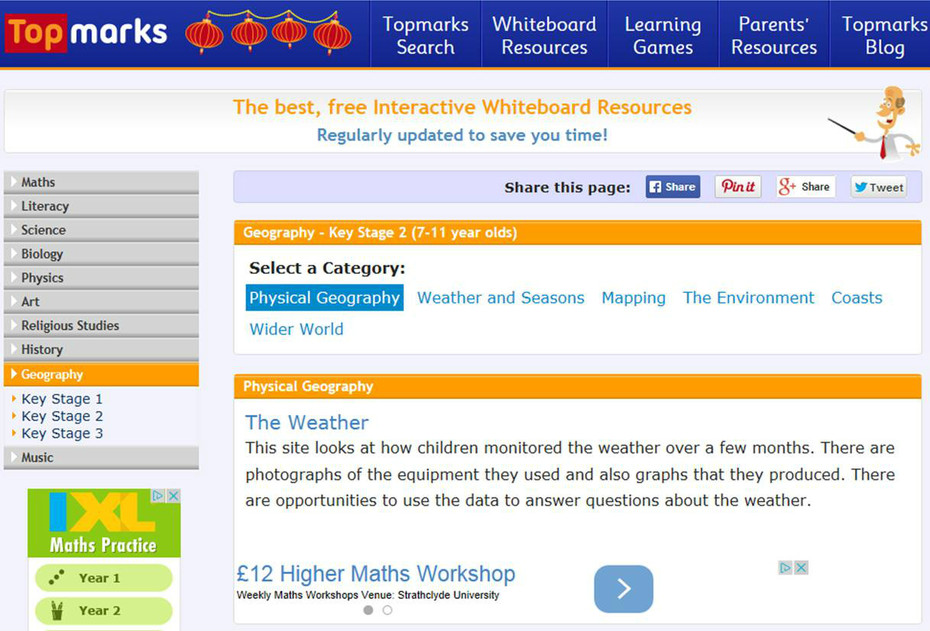Share page on Google Plus
This screenshot has width=930, height=631.
click(805, 187)
